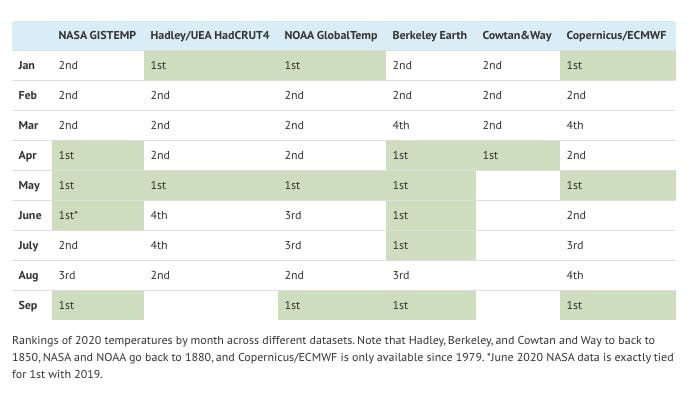Click the Feb row label

click(27, 95)
